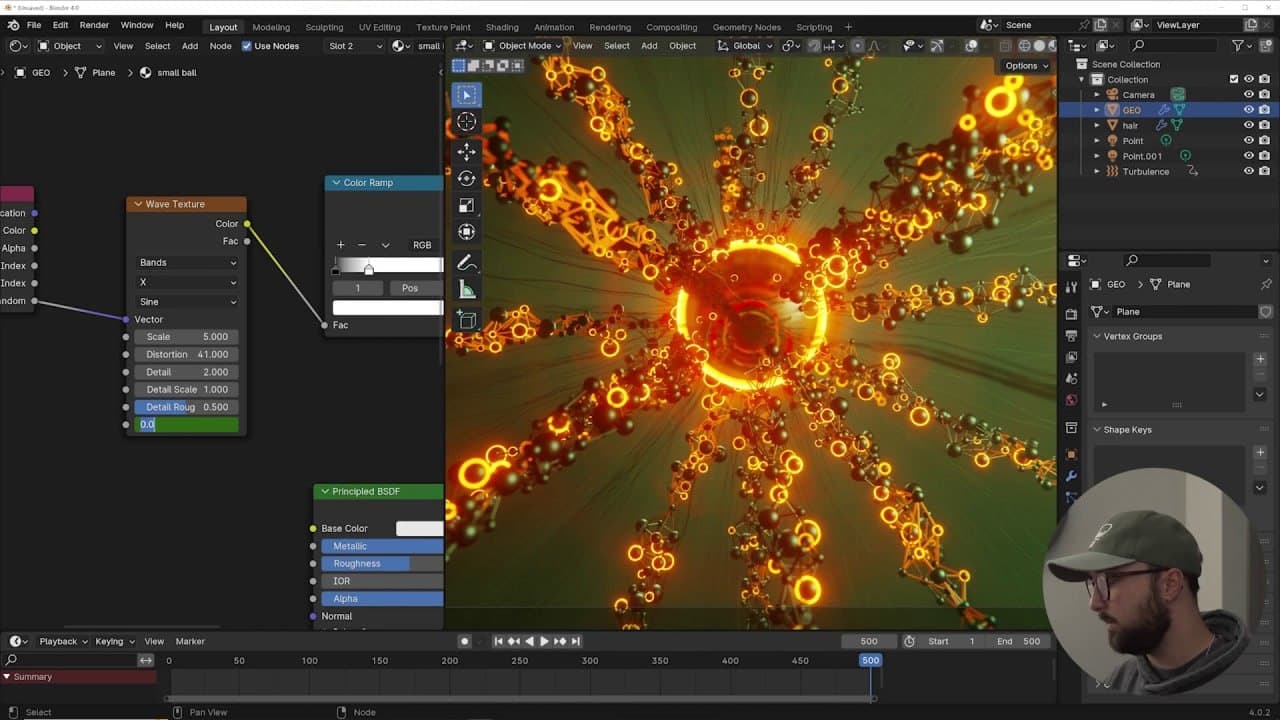This screenshot has width=1280, height=720.
Task: Open the Playback menu in timeline
Action: point(63,641)
